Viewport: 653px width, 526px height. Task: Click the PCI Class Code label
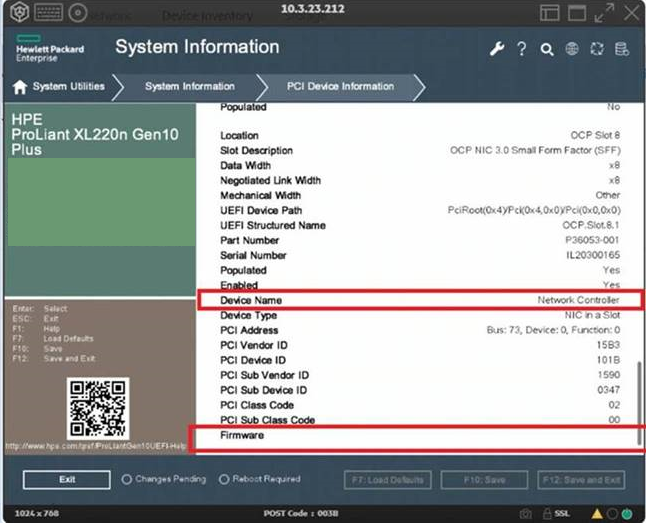click(x=257, y=406)
